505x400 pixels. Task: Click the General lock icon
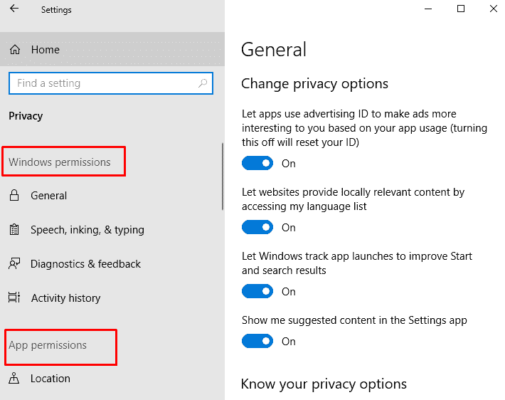click(14, 195)
